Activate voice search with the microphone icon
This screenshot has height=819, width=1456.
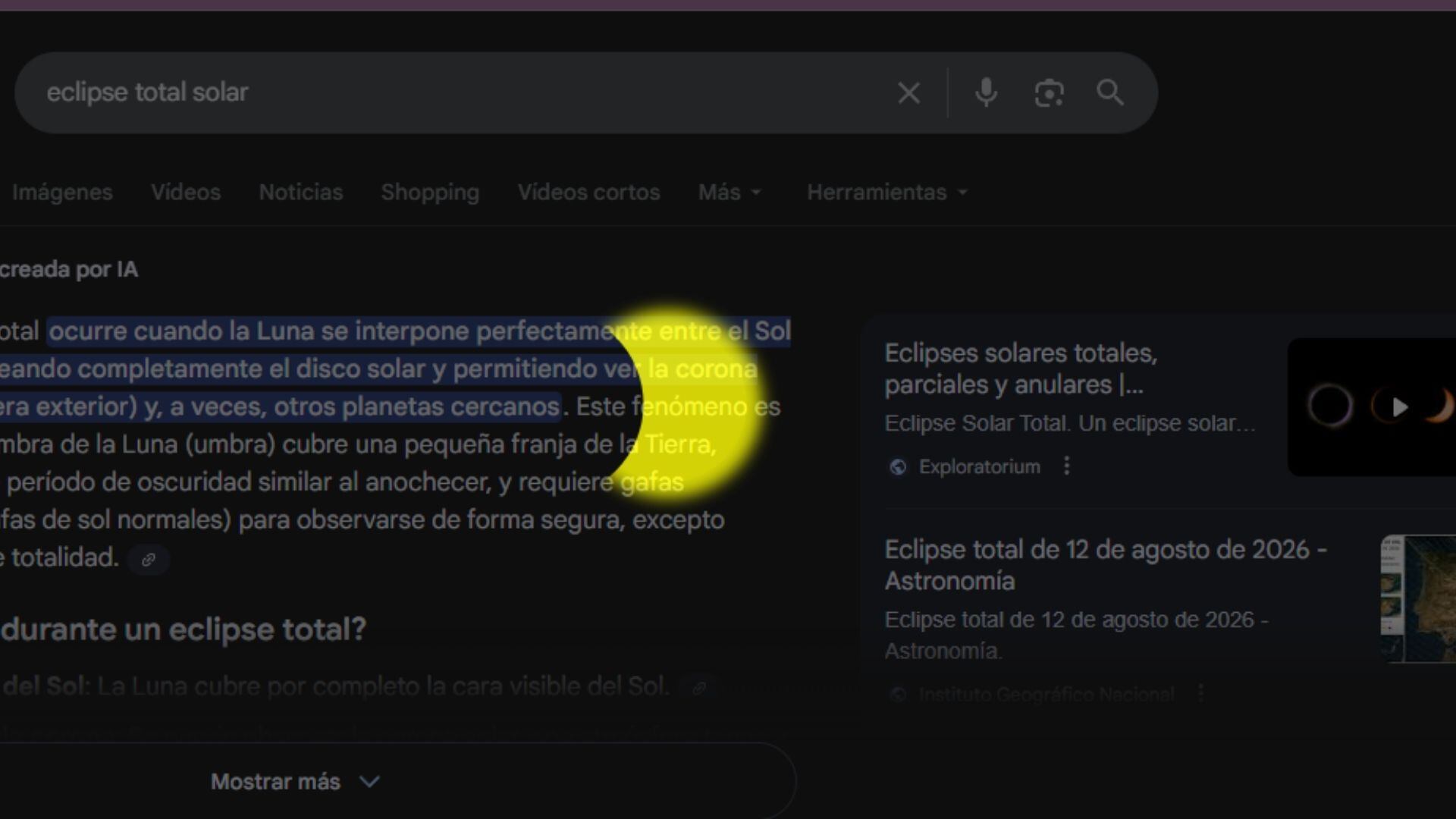(x=986, y=93)
